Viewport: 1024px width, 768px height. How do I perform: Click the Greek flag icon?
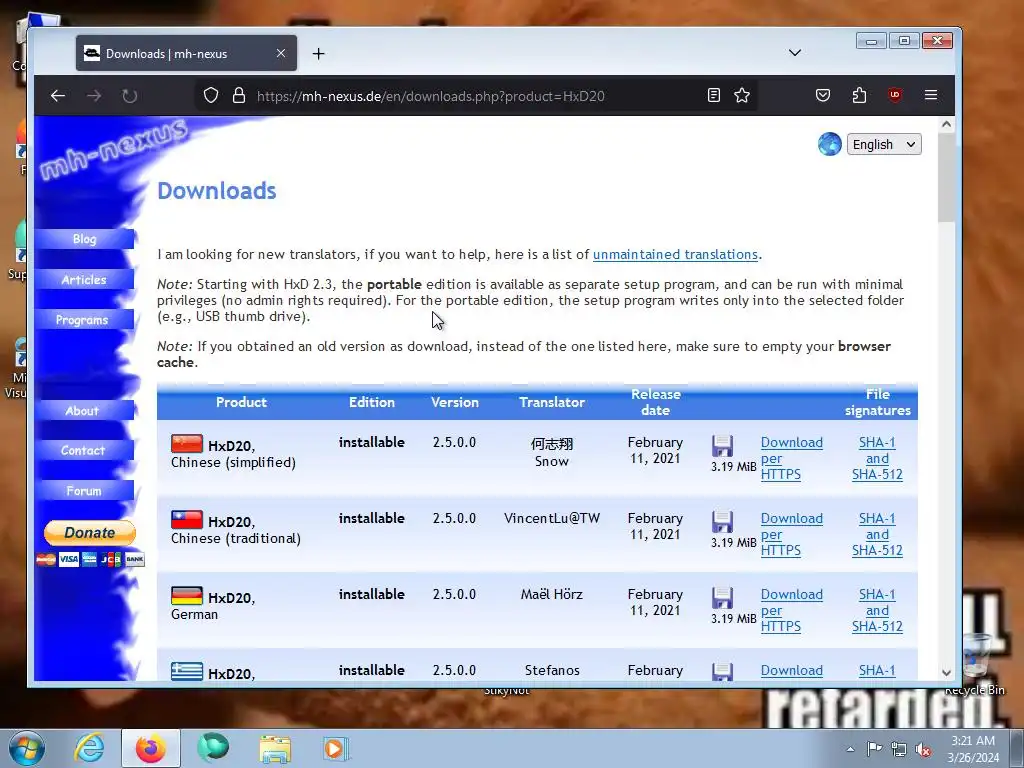coord(187,671)
